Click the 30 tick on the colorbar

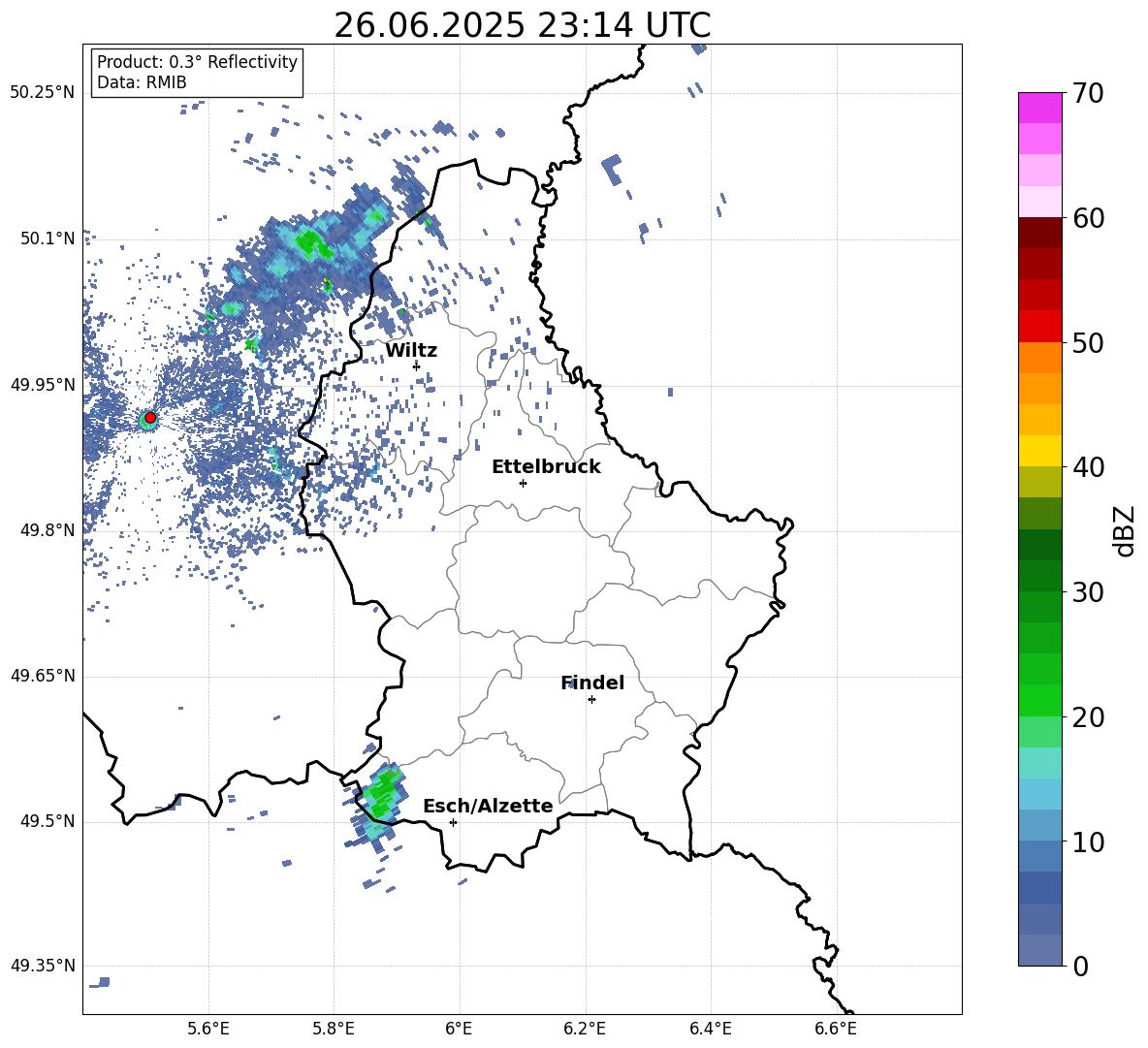[x=1088, y=592]
